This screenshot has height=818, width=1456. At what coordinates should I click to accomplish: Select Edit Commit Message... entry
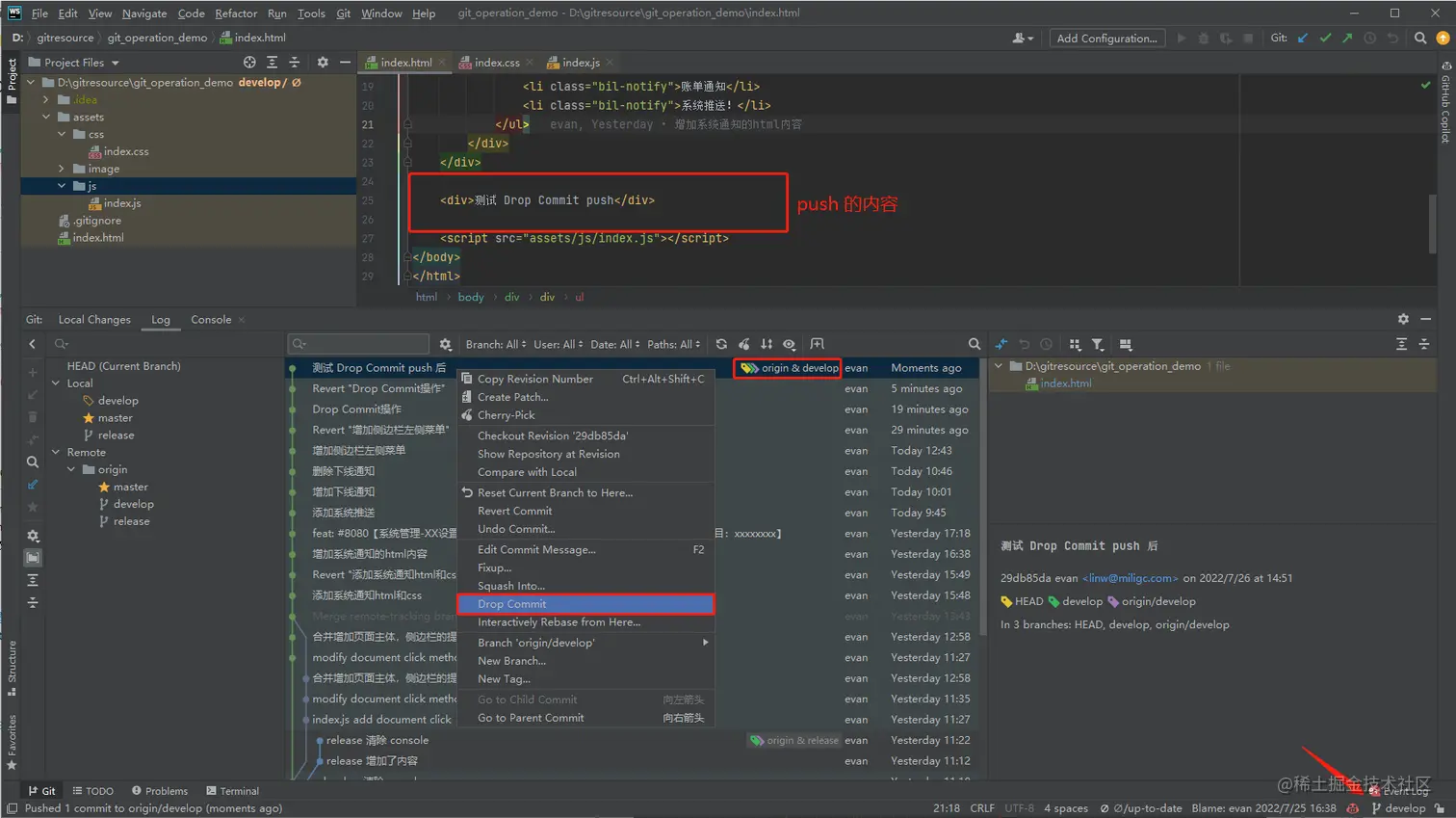click(585, 550)
